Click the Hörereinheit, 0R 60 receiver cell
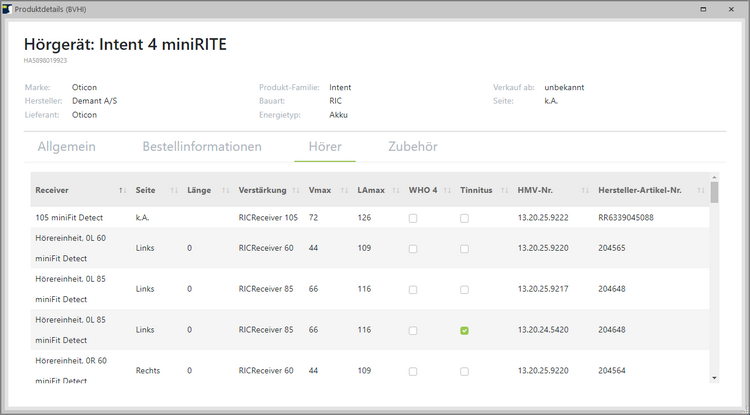The image size is (750, 415). [x=71, y=371]
